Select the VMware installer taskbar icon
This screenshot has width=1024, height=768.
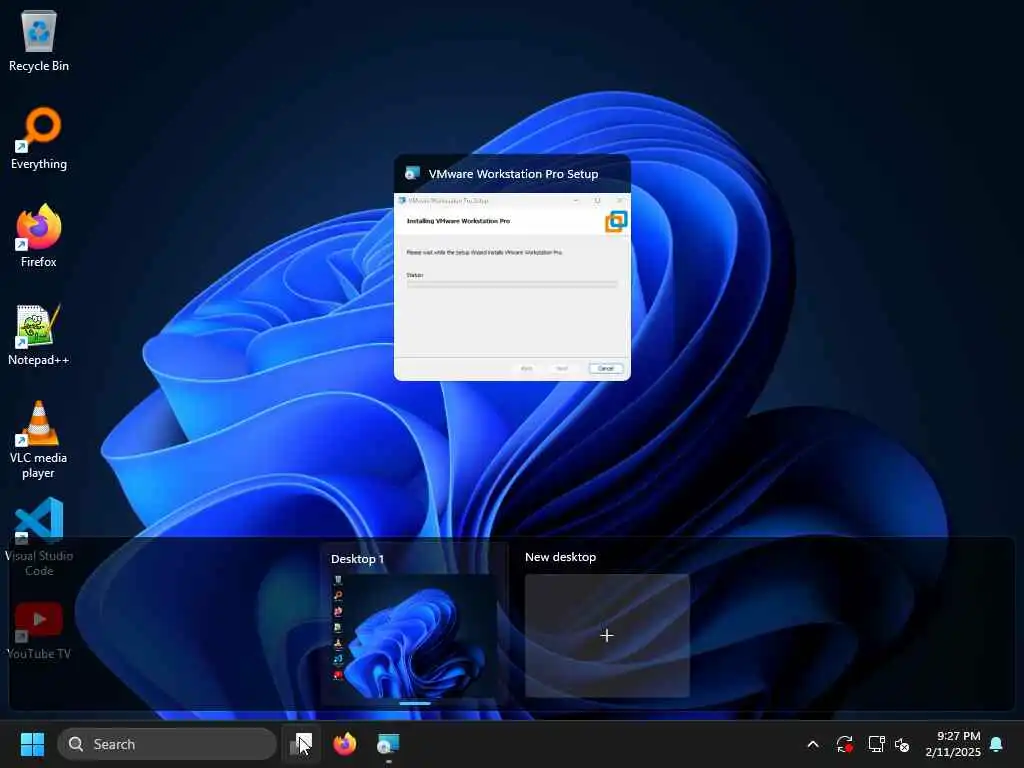point(389,744)
